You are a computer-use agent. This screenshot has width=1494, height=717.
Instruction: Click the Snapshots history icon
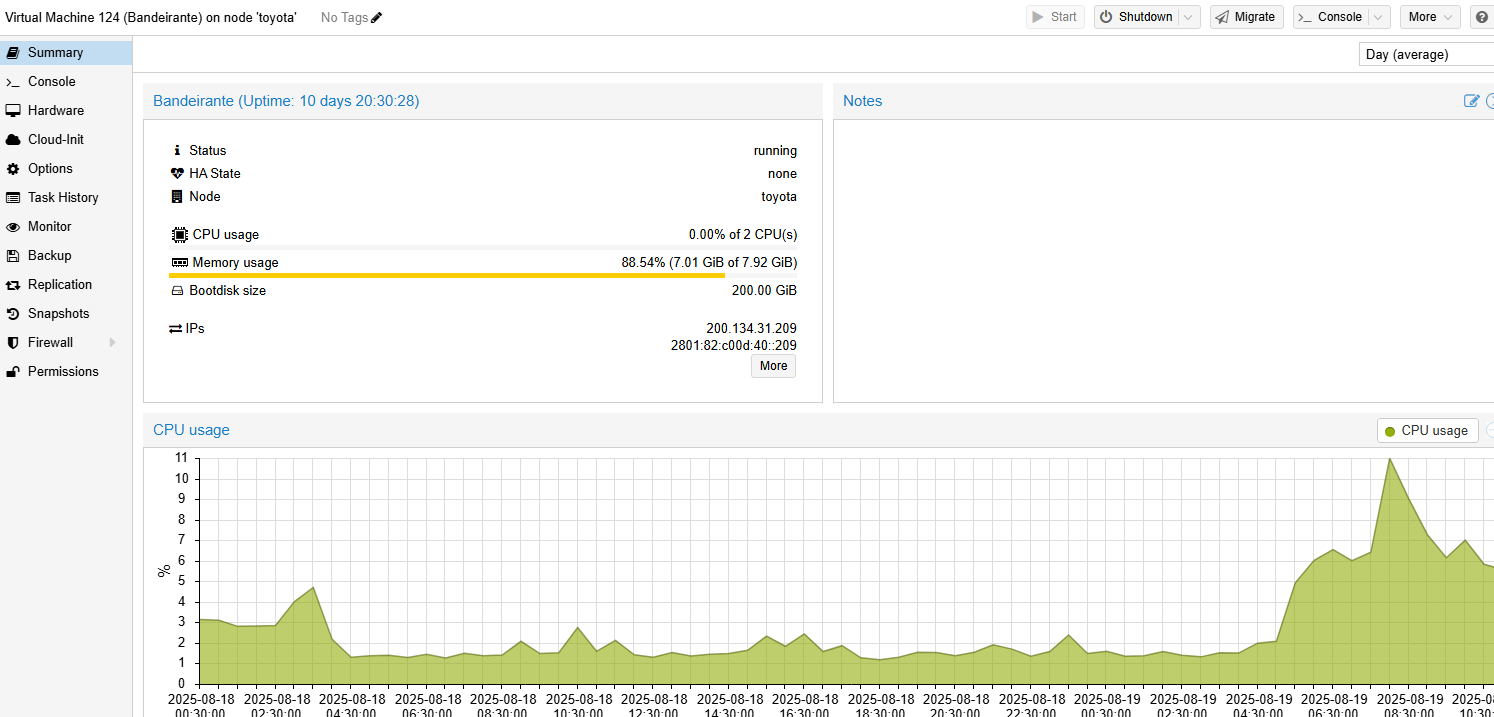coord(13,314)
